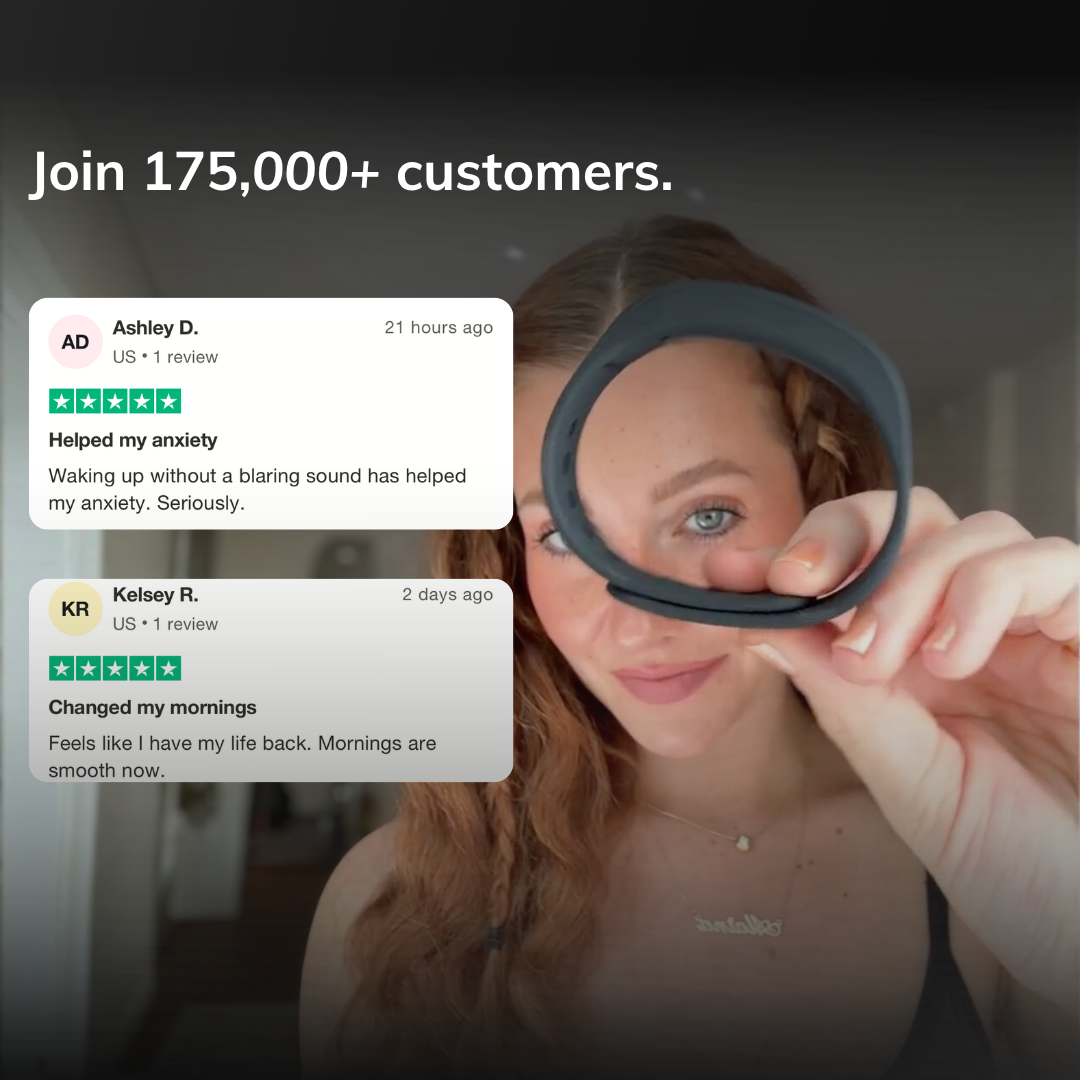Screen dimensions: 1080x1080
Task: Click Ashley D.'s fifth green star
Action: pos(168,401)
